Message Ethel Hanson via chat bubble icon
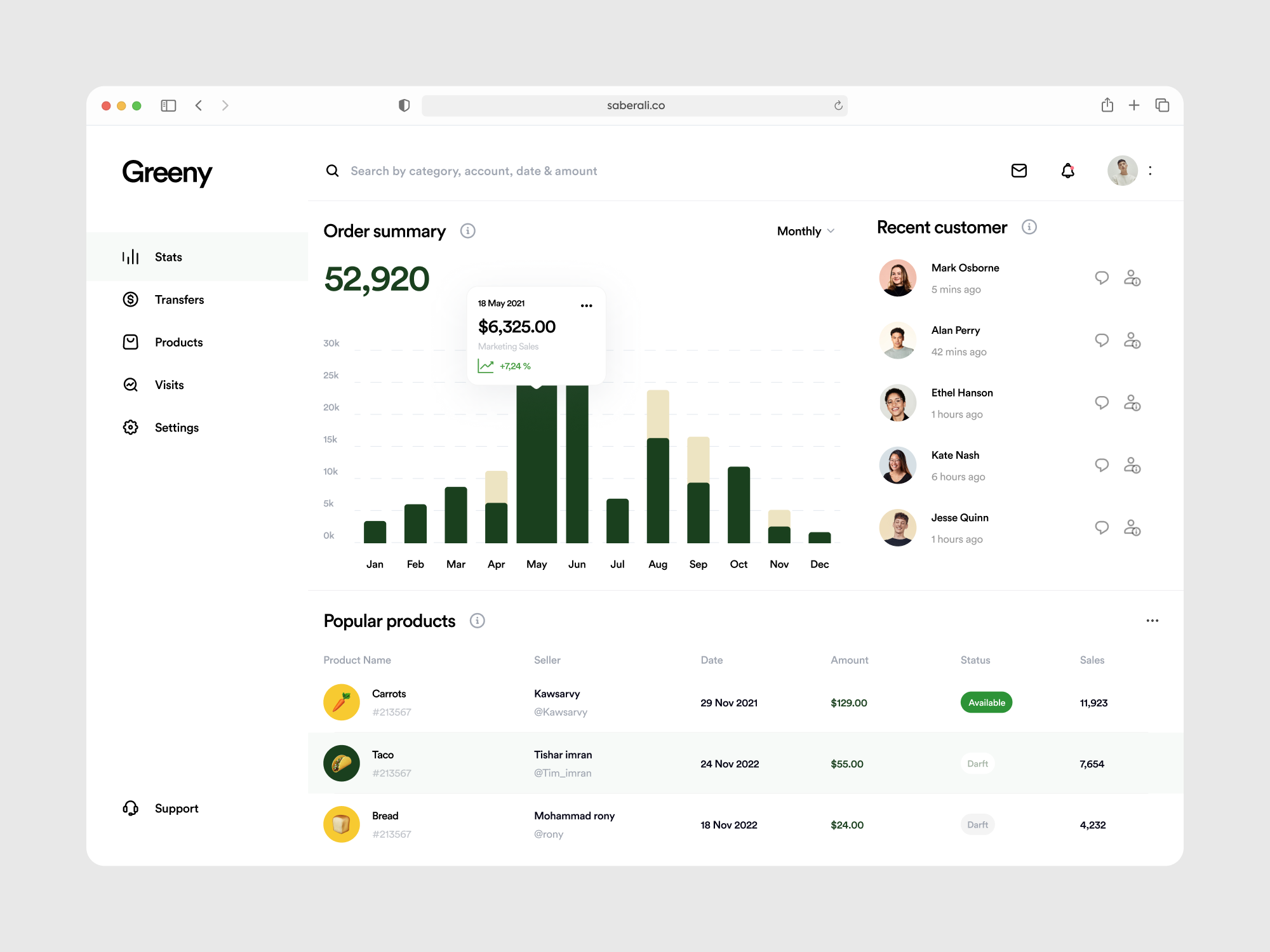The width and height of the screenshot is (1270, 952). pos(1102,403)
